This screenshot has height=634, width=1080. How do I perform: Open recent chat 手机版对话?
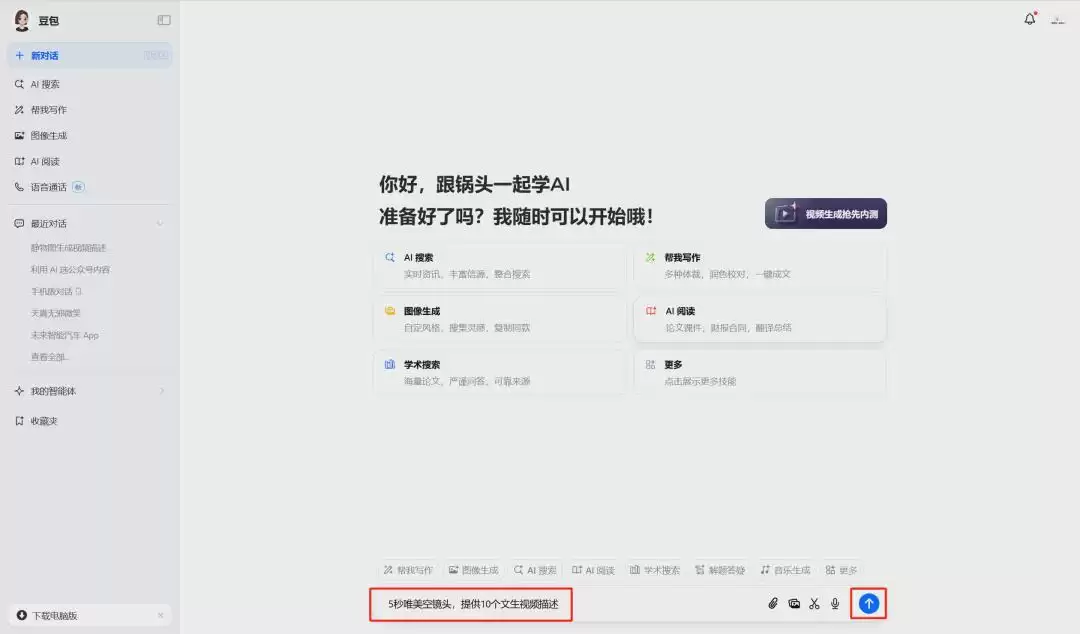click(x=56, y=292)
